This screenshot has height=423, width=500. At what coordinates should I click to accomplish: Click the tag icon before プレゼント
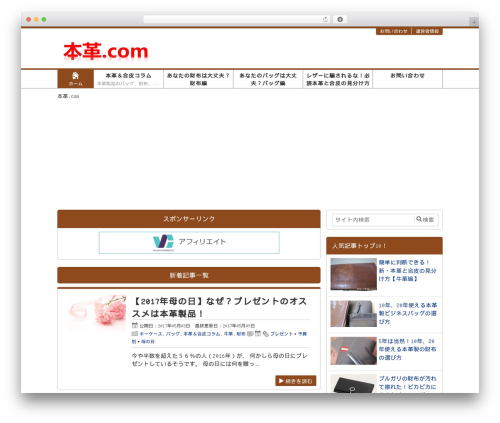266,333
